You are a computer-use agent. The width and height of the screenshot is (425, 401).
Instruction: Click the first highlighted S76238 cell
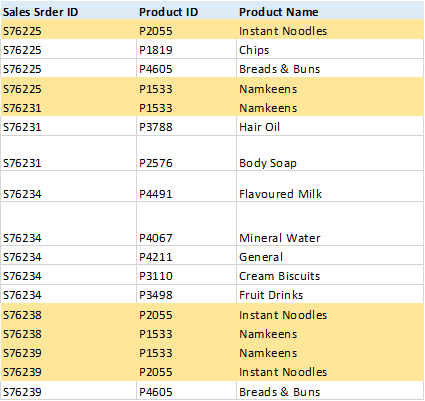(x=68, y=314)
